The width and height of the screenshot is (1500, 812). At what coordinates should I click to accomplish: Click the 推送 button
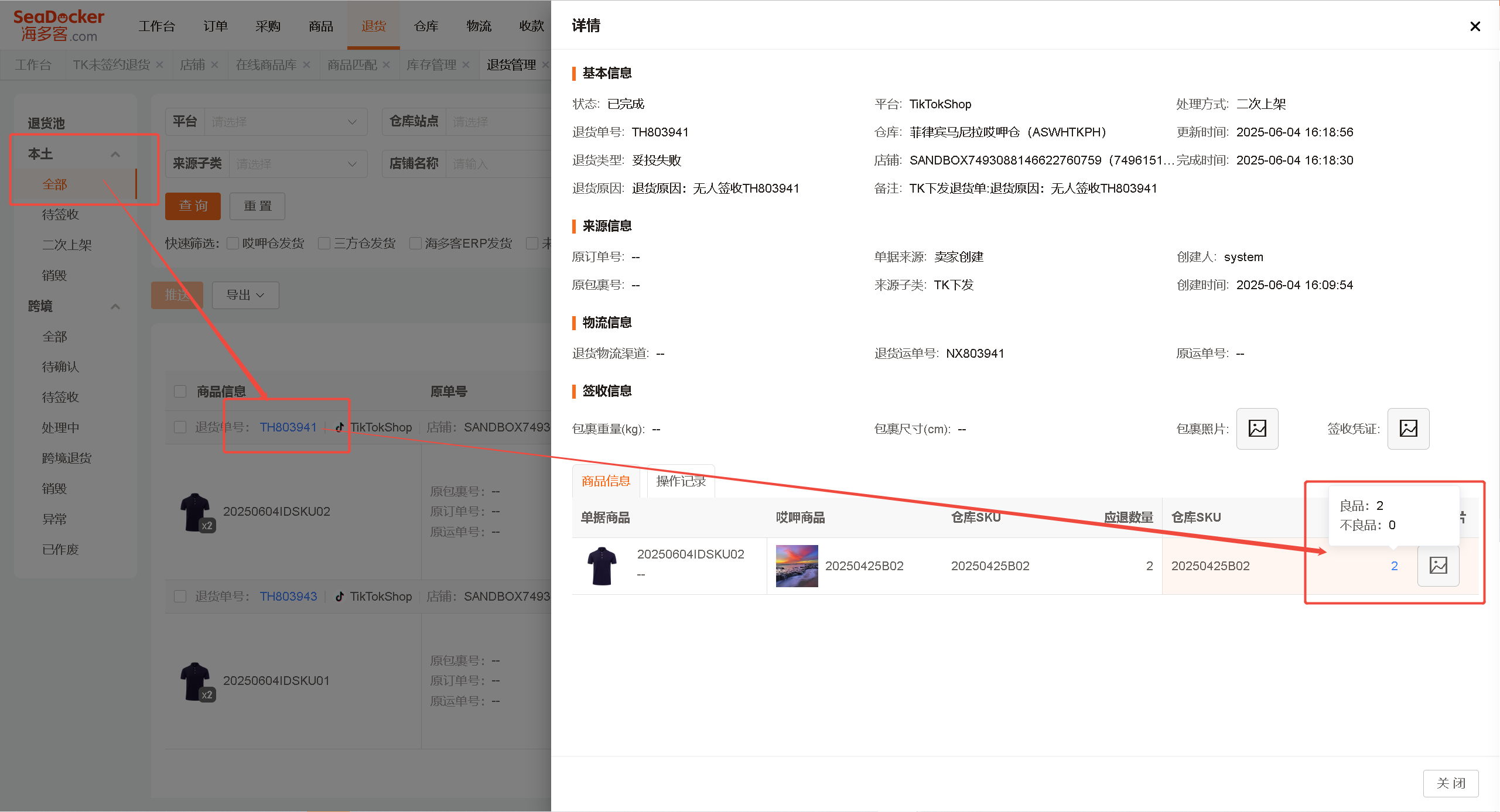coord(177,295)
